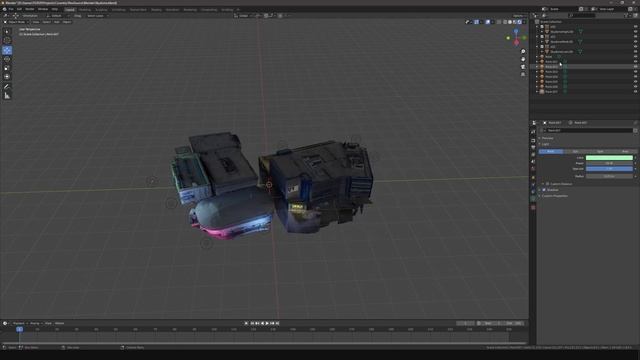The image size is (640, 360).
Task: Click the light Power value field
Action: point(609,163)
